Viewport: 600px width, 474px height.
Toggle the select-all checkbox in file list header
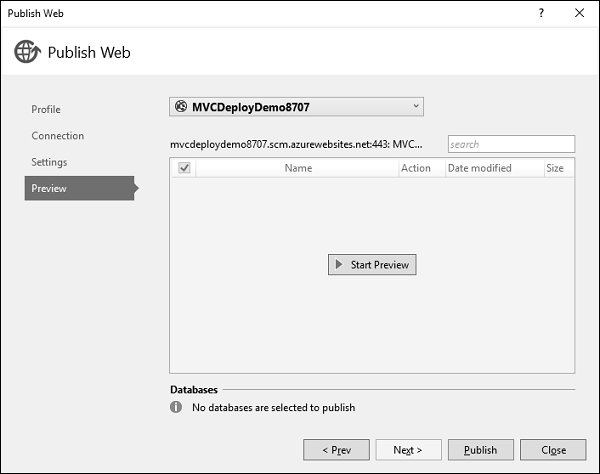click(x=184, y=168)
